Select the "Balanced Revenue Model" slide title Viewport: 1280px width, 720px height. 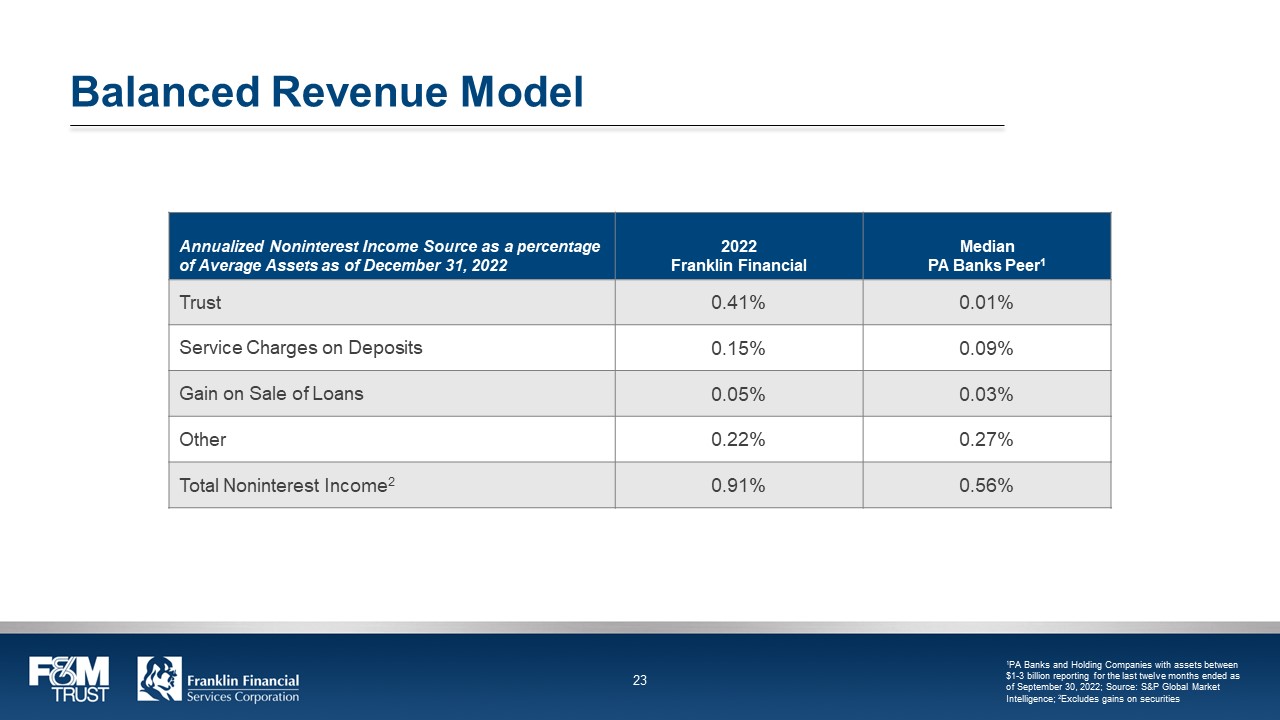327,92
